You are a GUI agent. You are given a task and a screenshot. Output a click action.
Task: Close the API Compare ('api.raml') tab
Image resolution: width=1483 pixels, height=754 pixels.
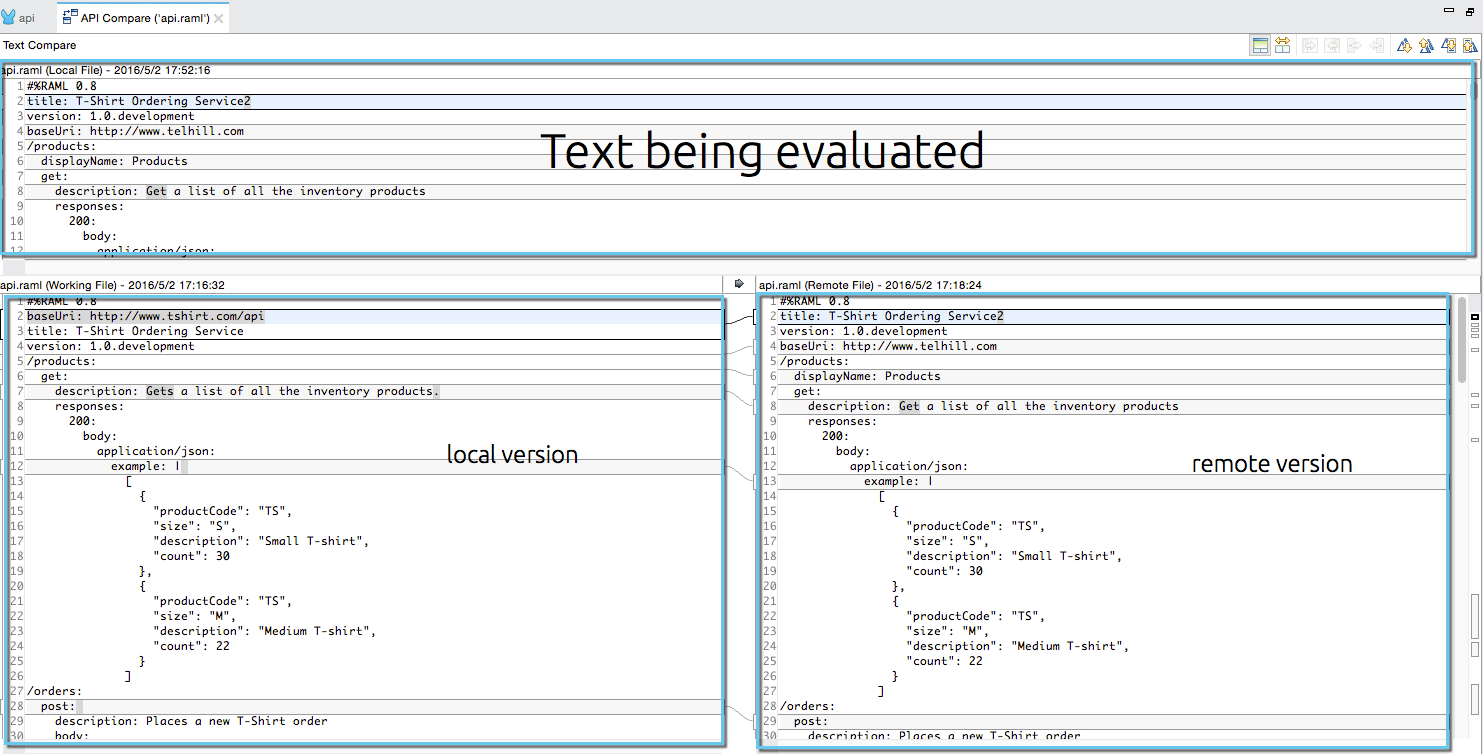point(221,16)
